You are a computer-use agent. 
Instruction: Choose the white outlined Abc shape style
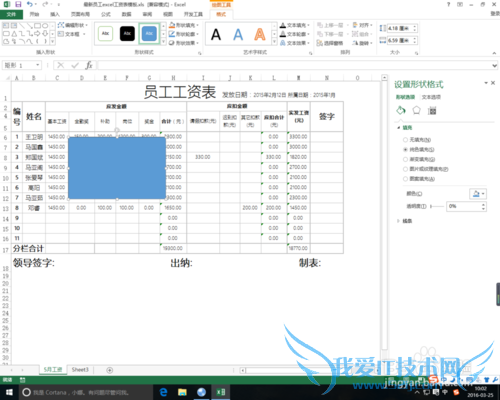pos(105,33)
